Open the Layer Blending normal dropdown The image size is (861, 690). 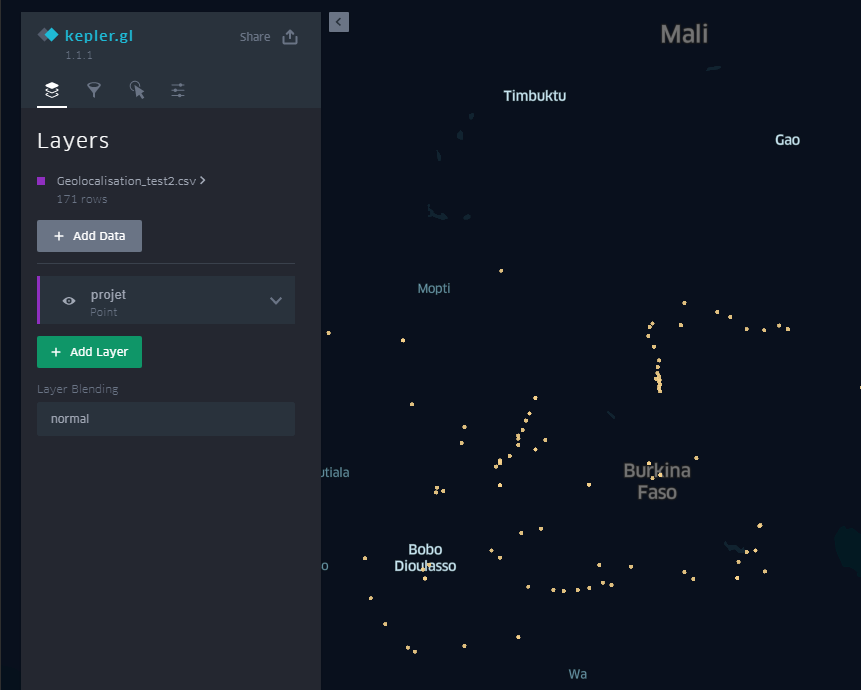click(165, 418)
